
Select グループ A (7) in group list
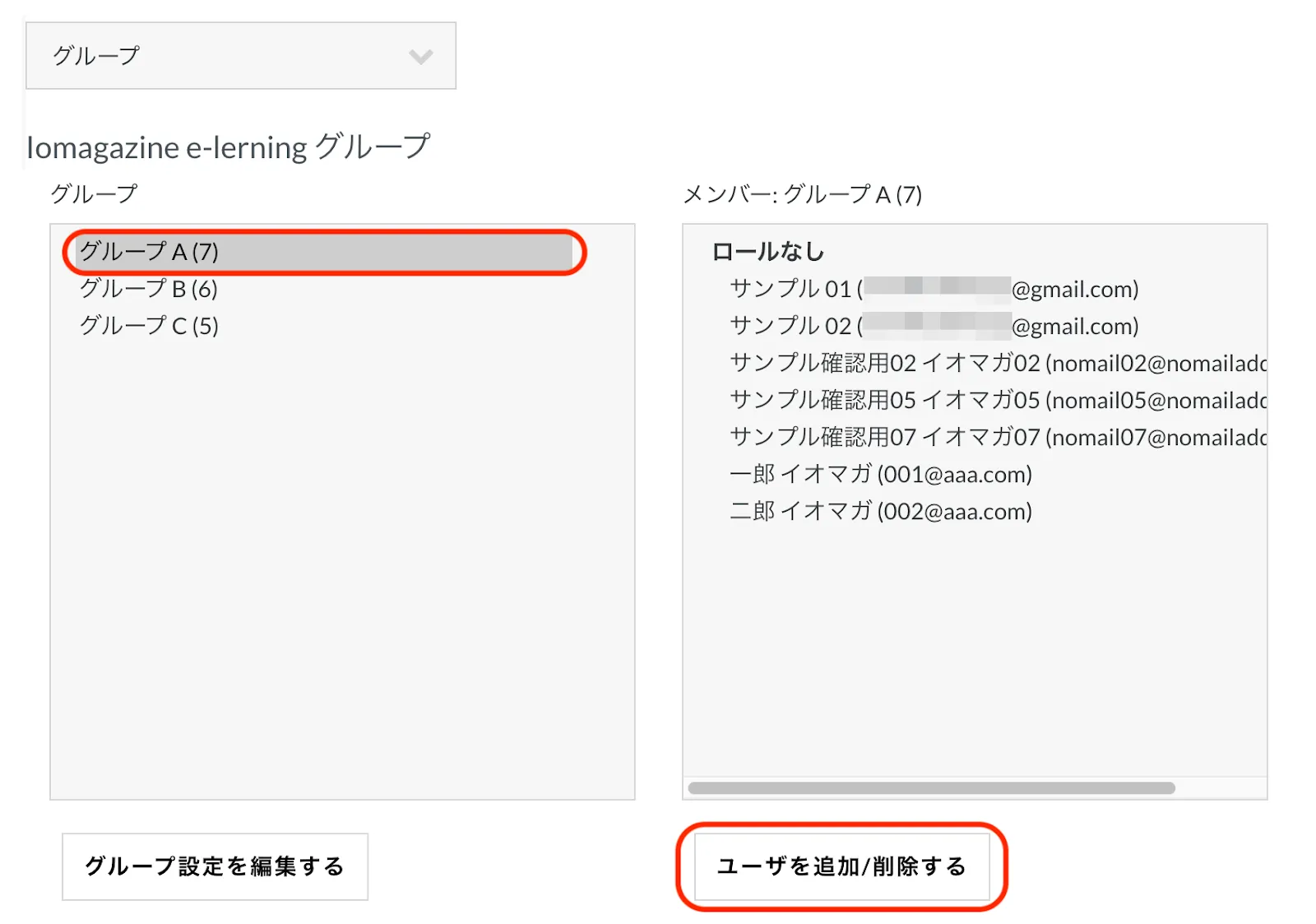tap(149, 252)
